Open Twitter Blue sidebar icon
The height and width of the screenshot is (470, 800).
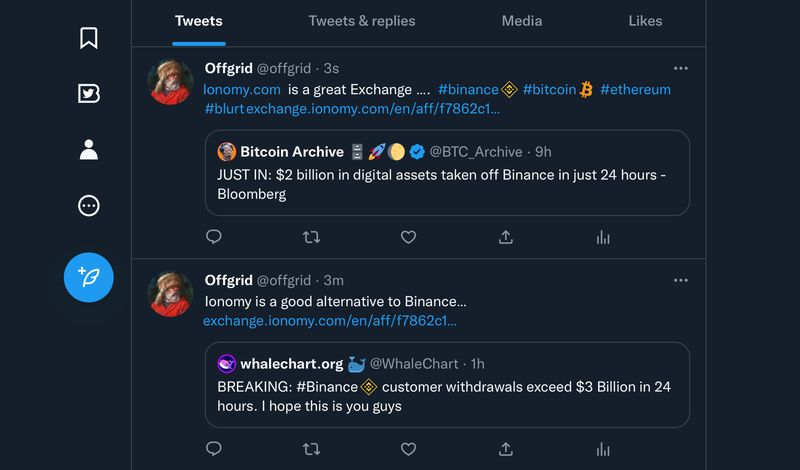[88, 94]
